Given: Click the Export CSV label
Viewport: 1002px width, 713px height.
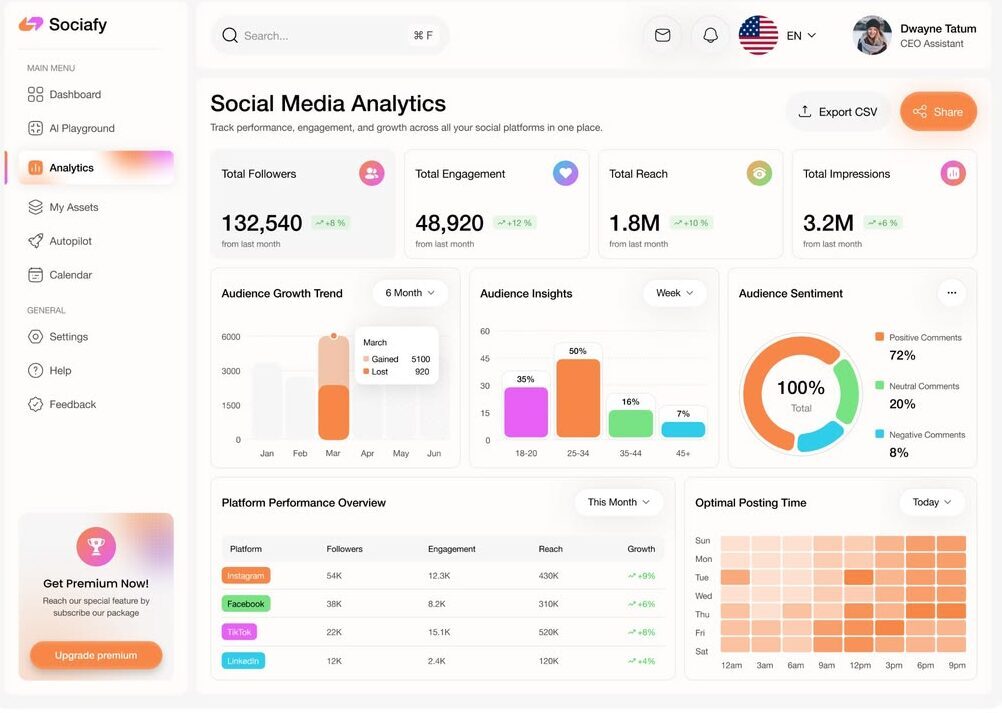Looking at the screenshot, I should pyautogui.click(x=848, y=112).
